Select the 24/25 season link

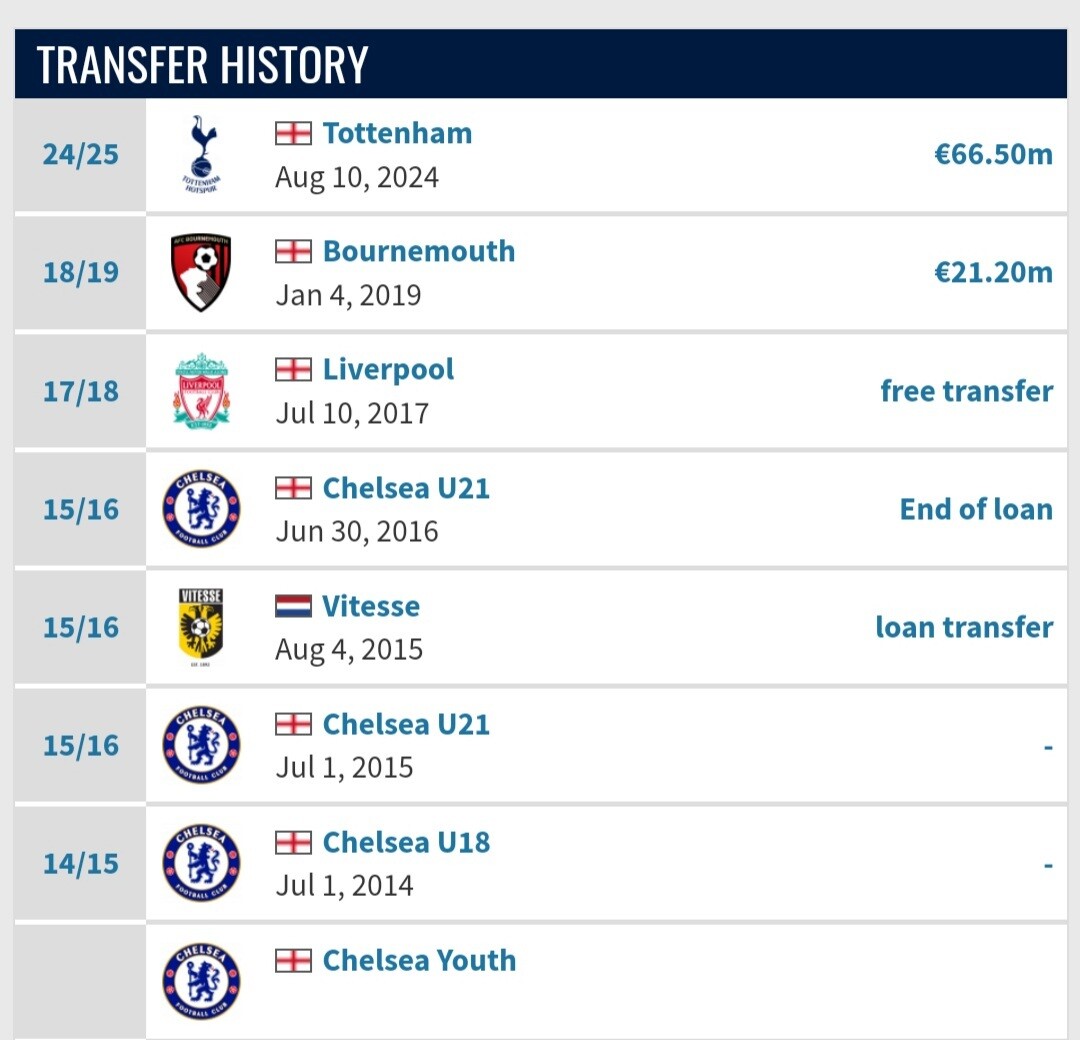tap(81, 154)
